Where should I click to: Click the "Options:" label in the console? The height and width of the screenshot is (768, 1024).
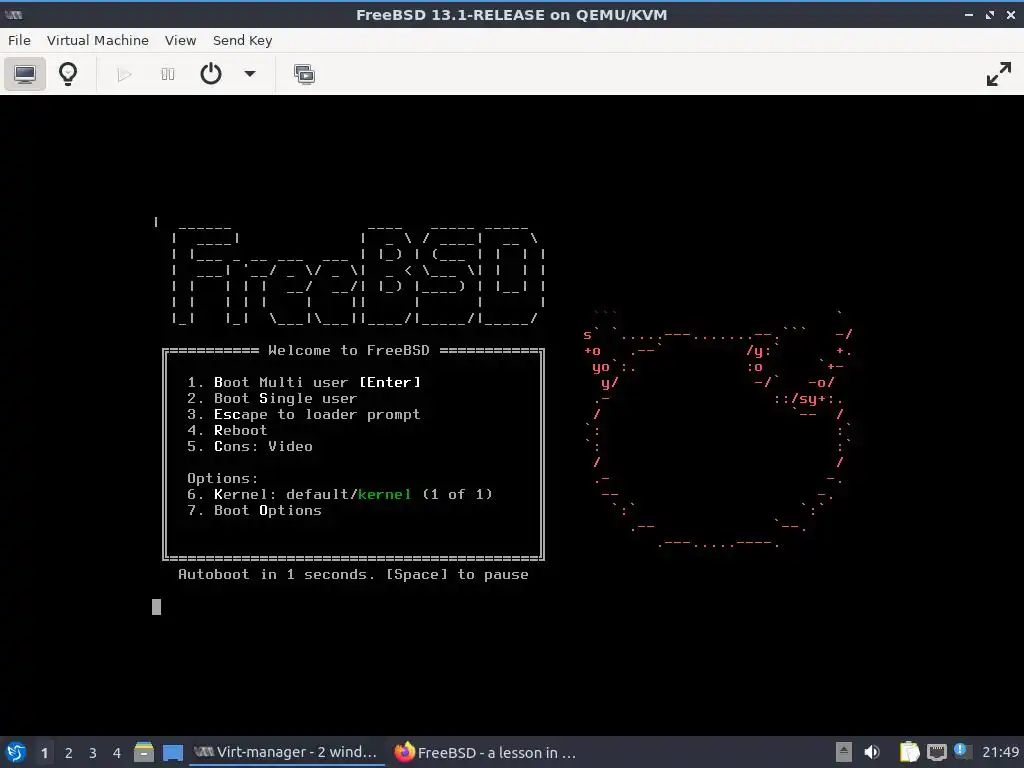(222, 478)
